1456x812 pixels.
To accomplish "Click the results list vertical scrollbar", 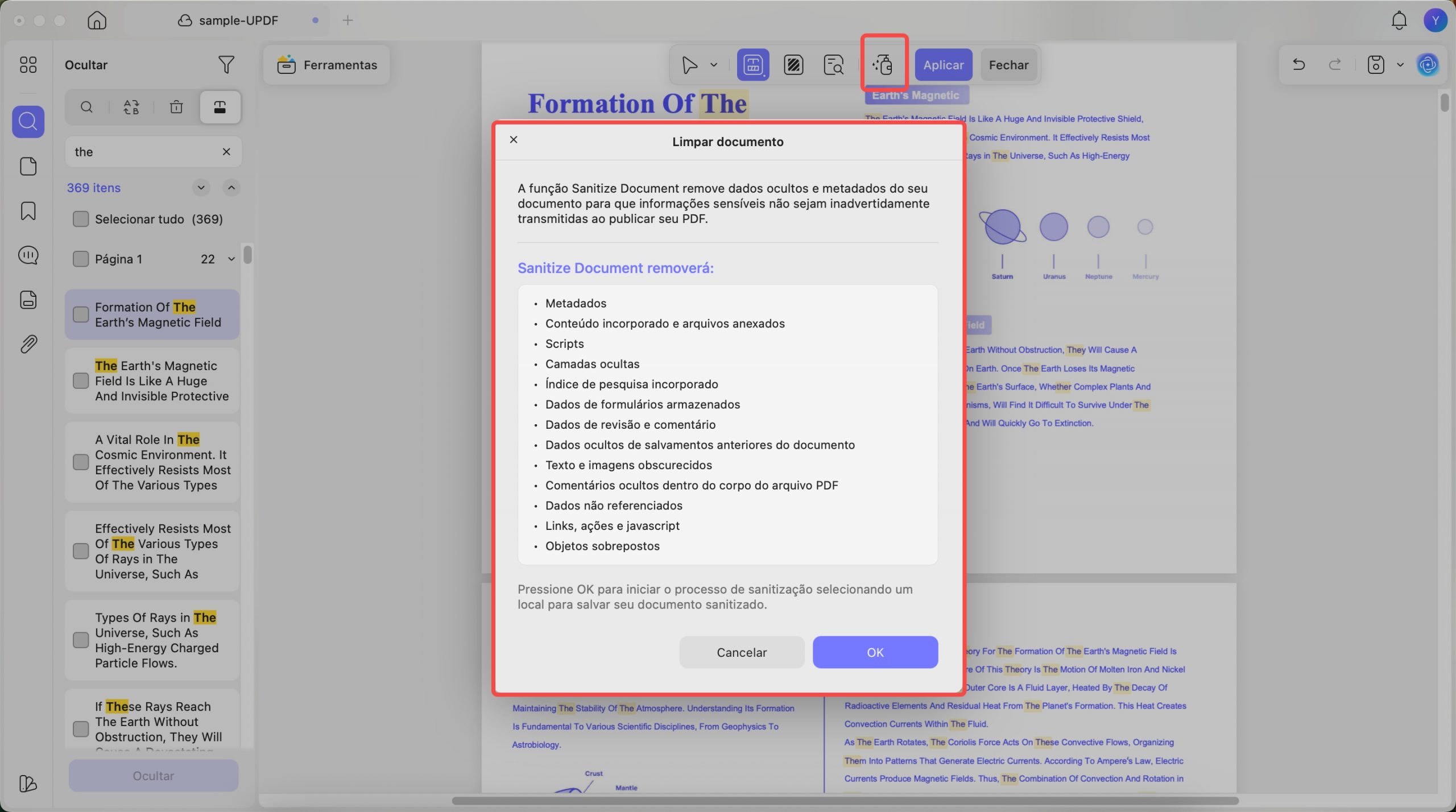I will pos(247,254).
